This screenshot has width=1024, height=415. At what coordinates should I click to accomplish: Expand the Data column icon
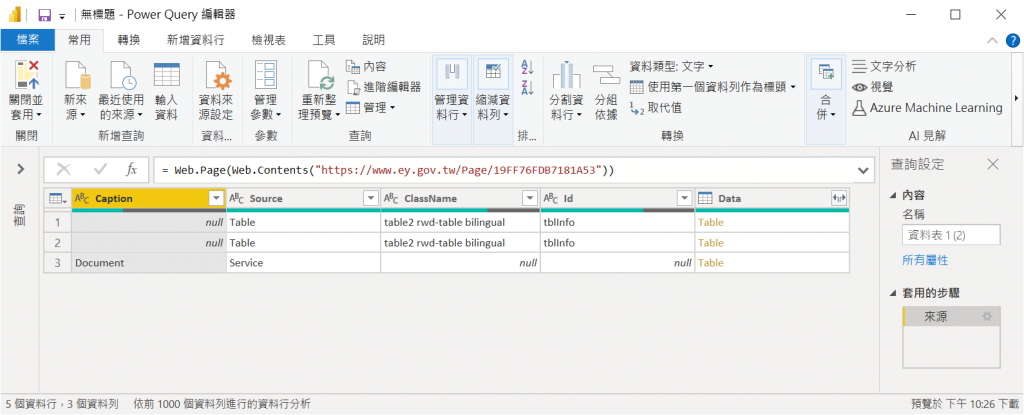click(838, 199)
